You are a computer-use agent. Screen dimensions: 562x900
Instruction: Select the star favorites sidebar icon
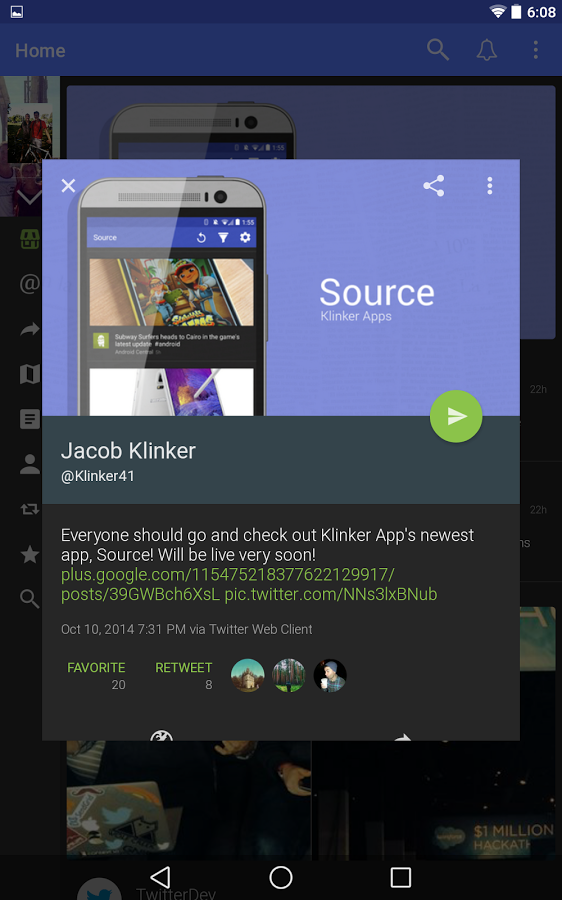point(29,554)
